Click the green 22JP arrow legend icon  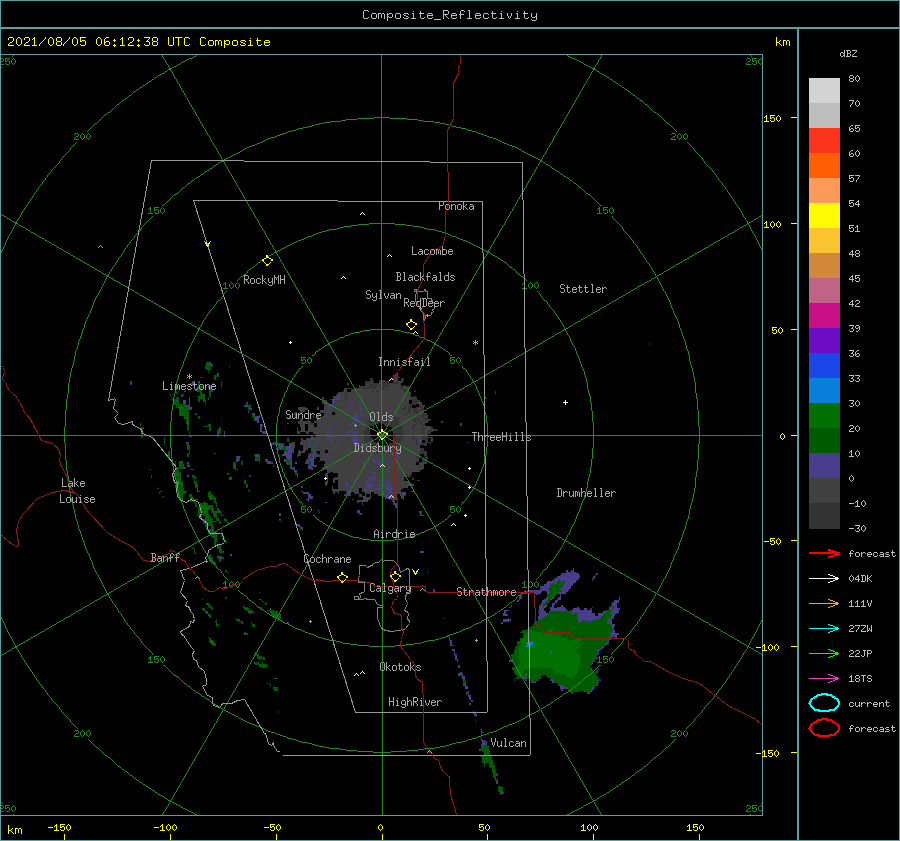[824, 653]
